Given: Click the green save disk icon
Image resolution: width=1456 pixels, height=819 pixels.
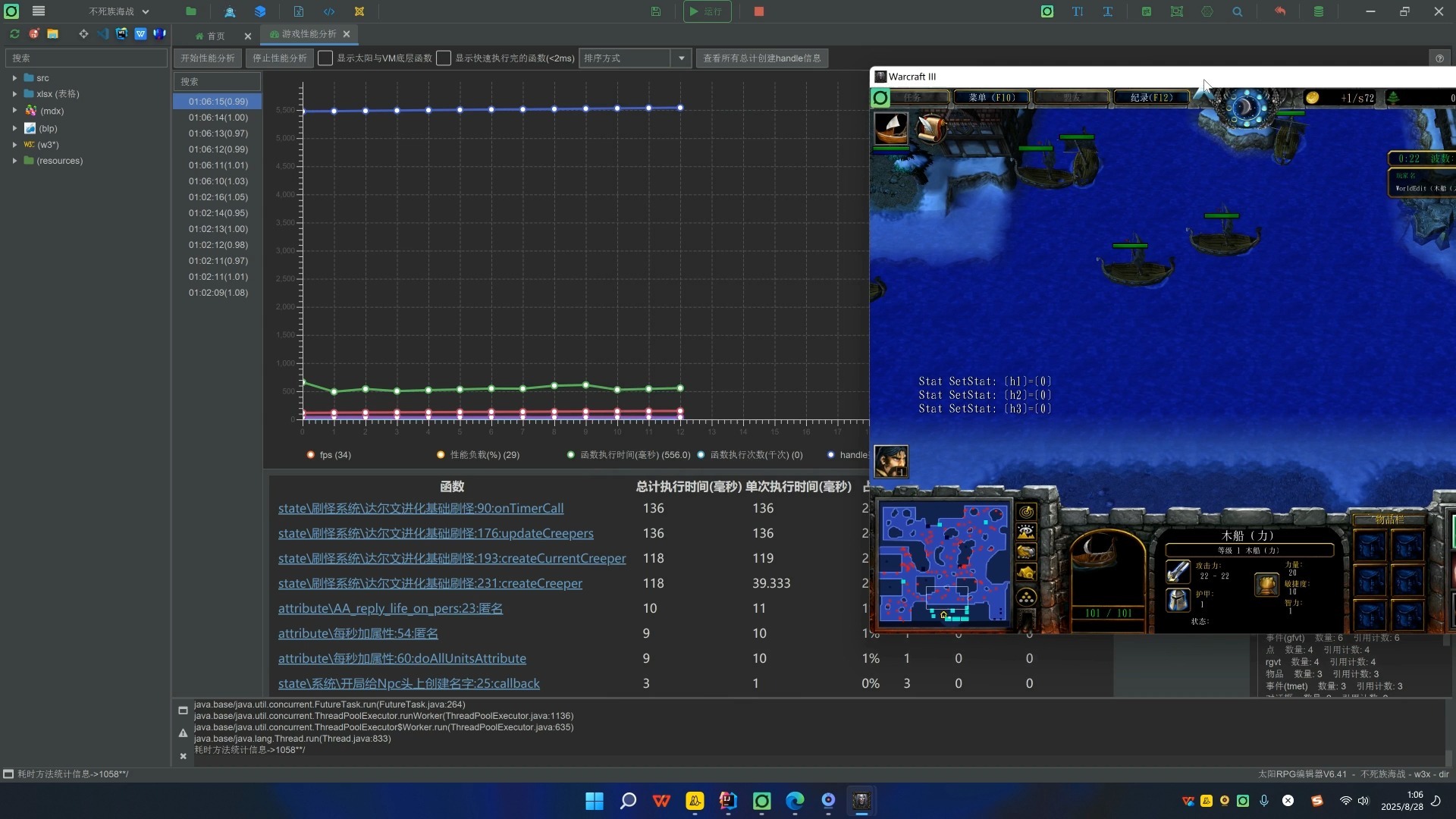Looking at the screenshot, I should [x=656, y=11].
